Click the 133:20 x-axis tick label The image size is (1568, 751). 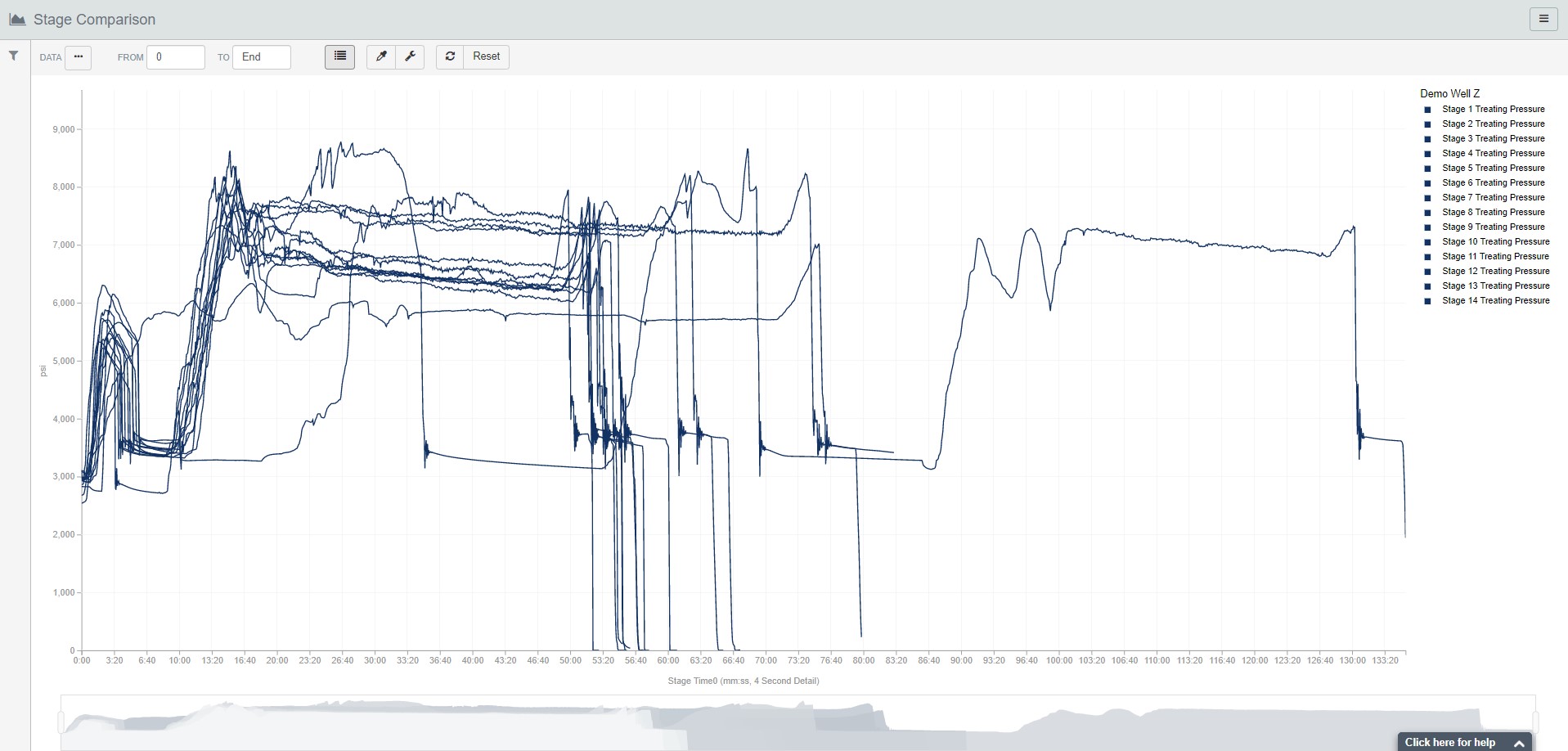point(1385,660)
